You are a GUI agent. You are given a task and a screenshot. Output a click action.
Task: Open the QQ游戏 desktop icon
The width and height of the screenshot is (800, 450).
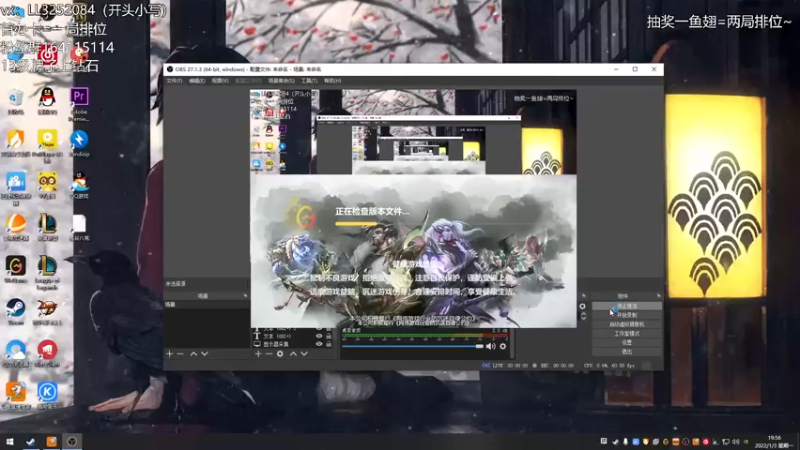point(79,185)
